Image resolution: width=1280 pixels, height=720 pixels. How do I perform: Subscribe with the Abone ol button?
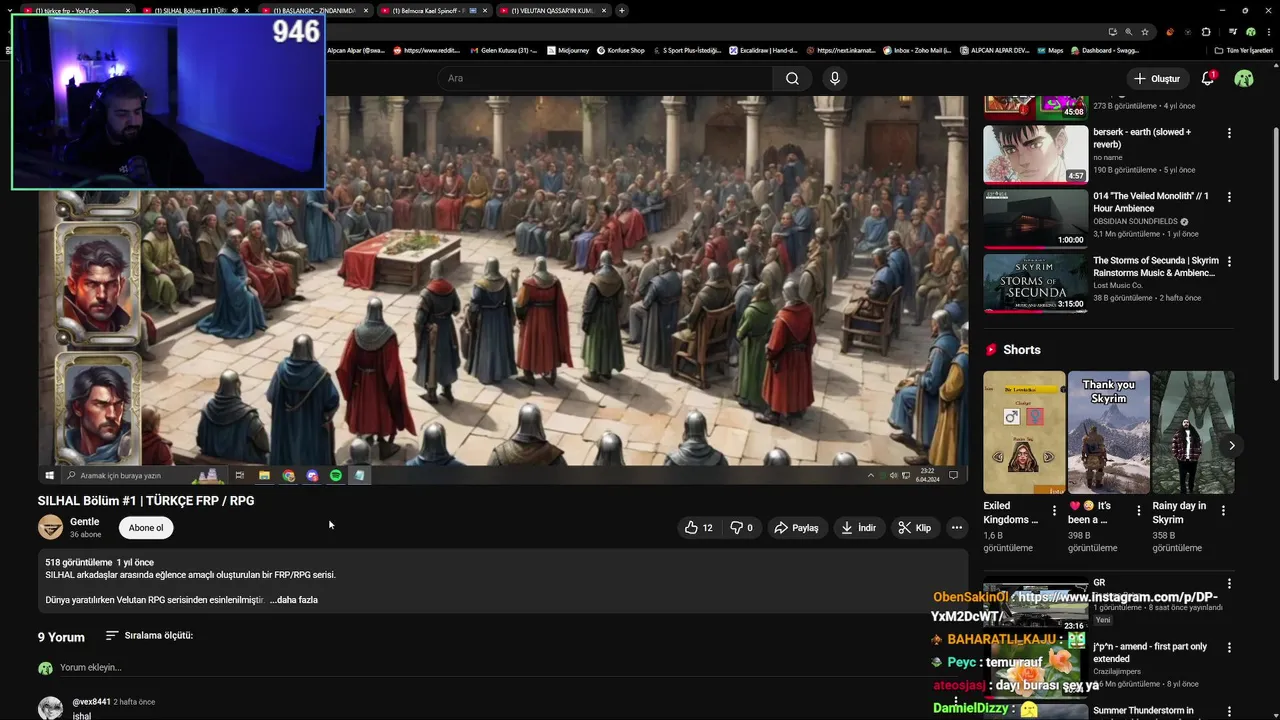[x=146, y=528]
